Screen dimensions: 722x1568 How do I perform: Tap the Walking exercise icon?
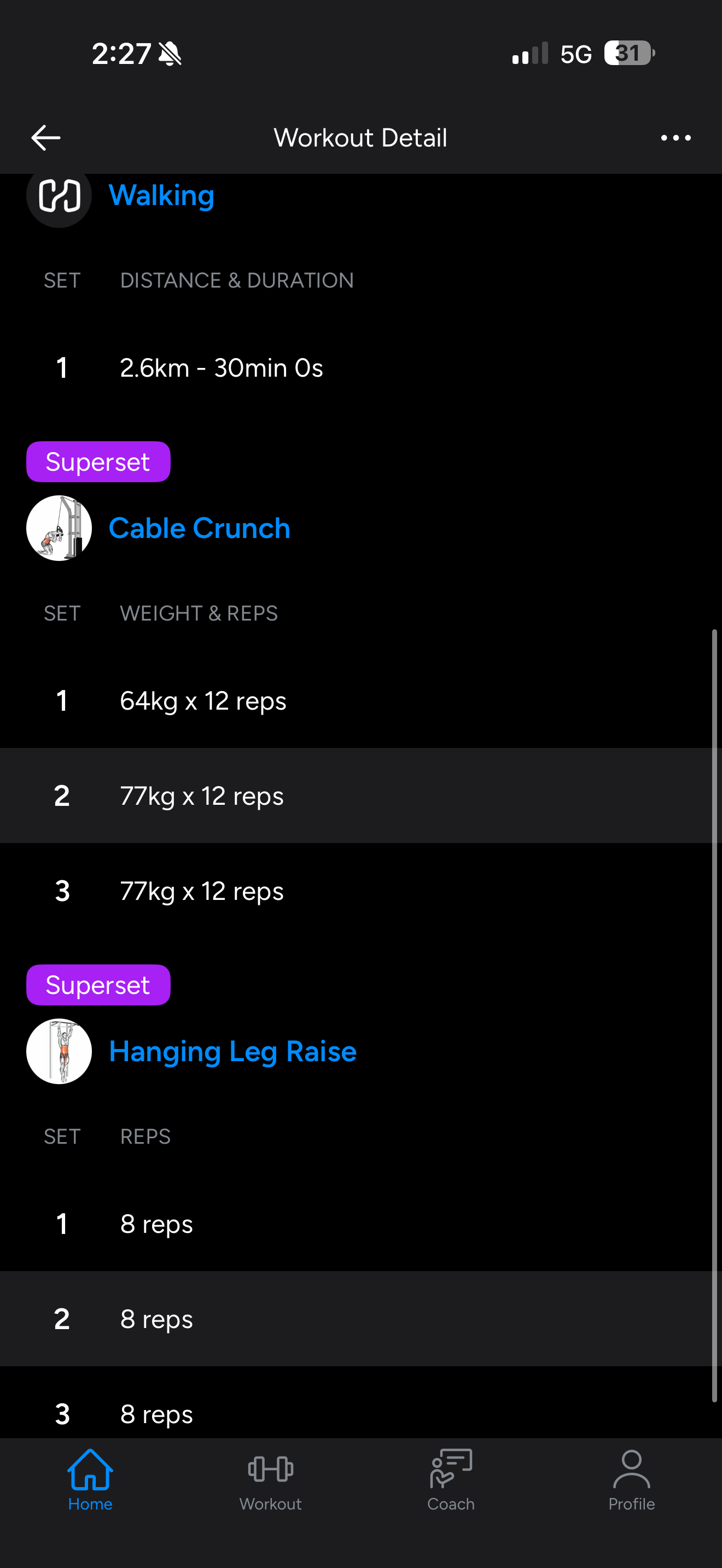pyautogui.click(x=59, y=196)
